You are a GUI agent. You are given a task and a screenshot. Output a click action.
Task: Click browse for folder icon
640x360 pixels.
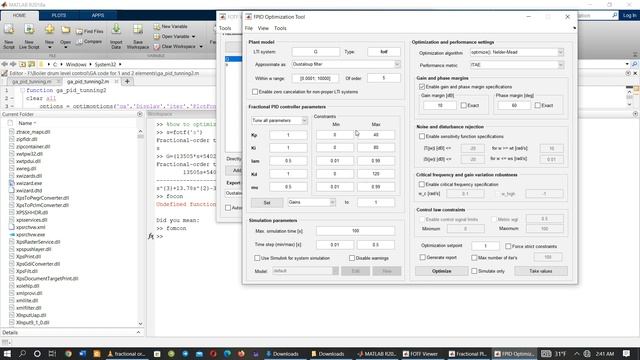point(31,64)
